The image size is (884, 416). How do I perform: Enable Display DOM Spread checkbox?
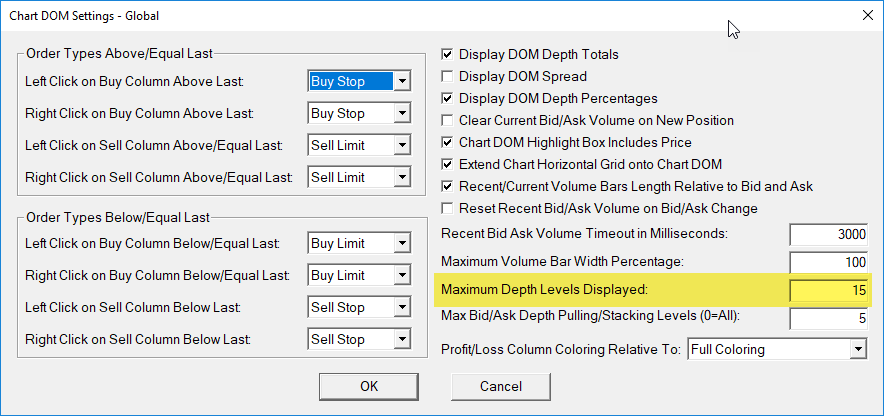[x=447, y=76]
